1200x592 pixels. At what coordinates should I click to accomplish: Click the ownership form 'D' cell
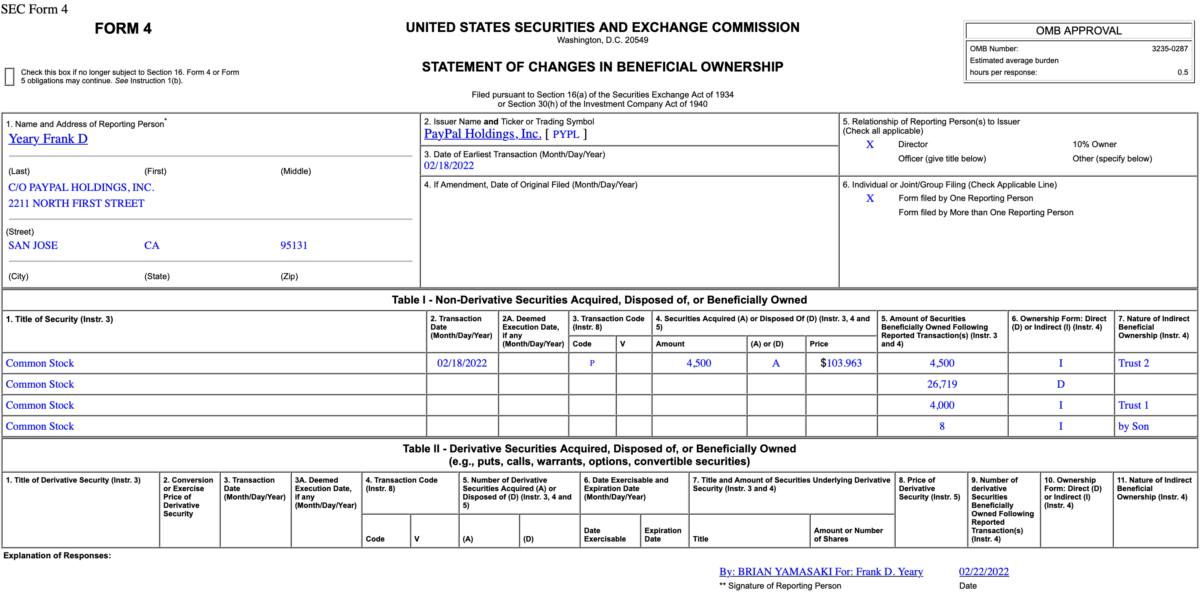(x=1060, y=384)
